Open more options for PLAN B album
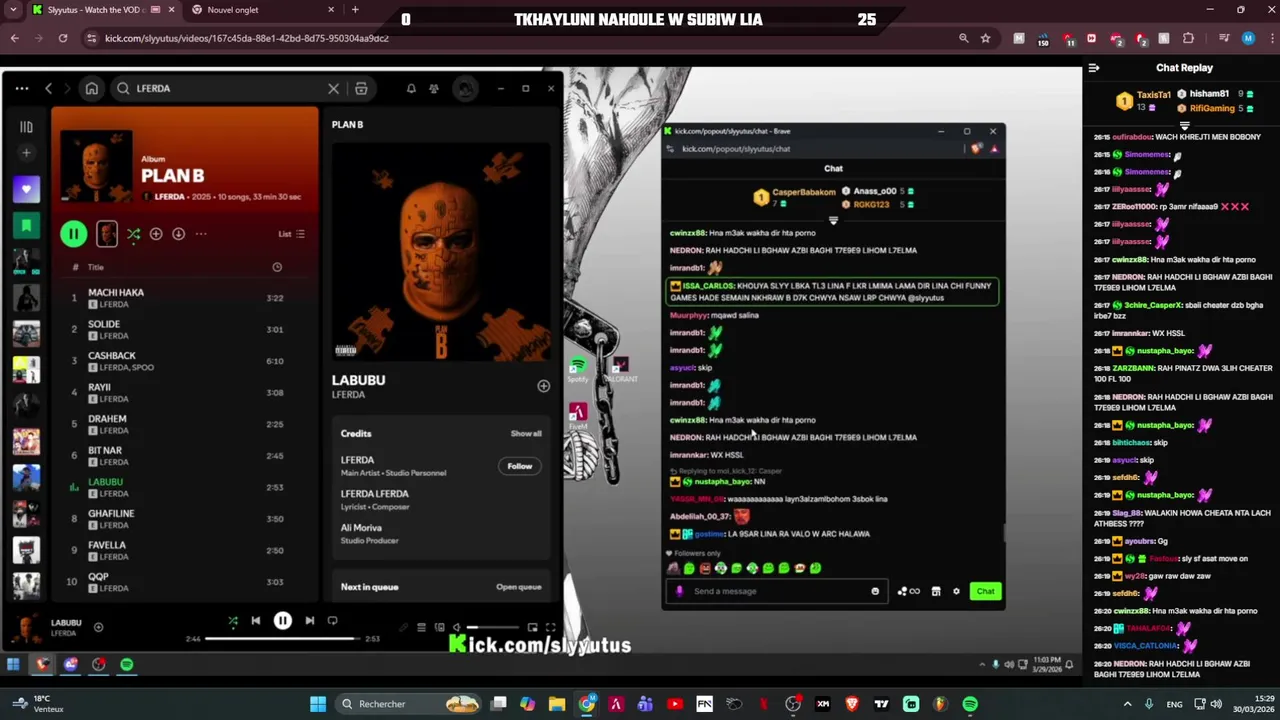1280x720 pixels. pos(201,234)
